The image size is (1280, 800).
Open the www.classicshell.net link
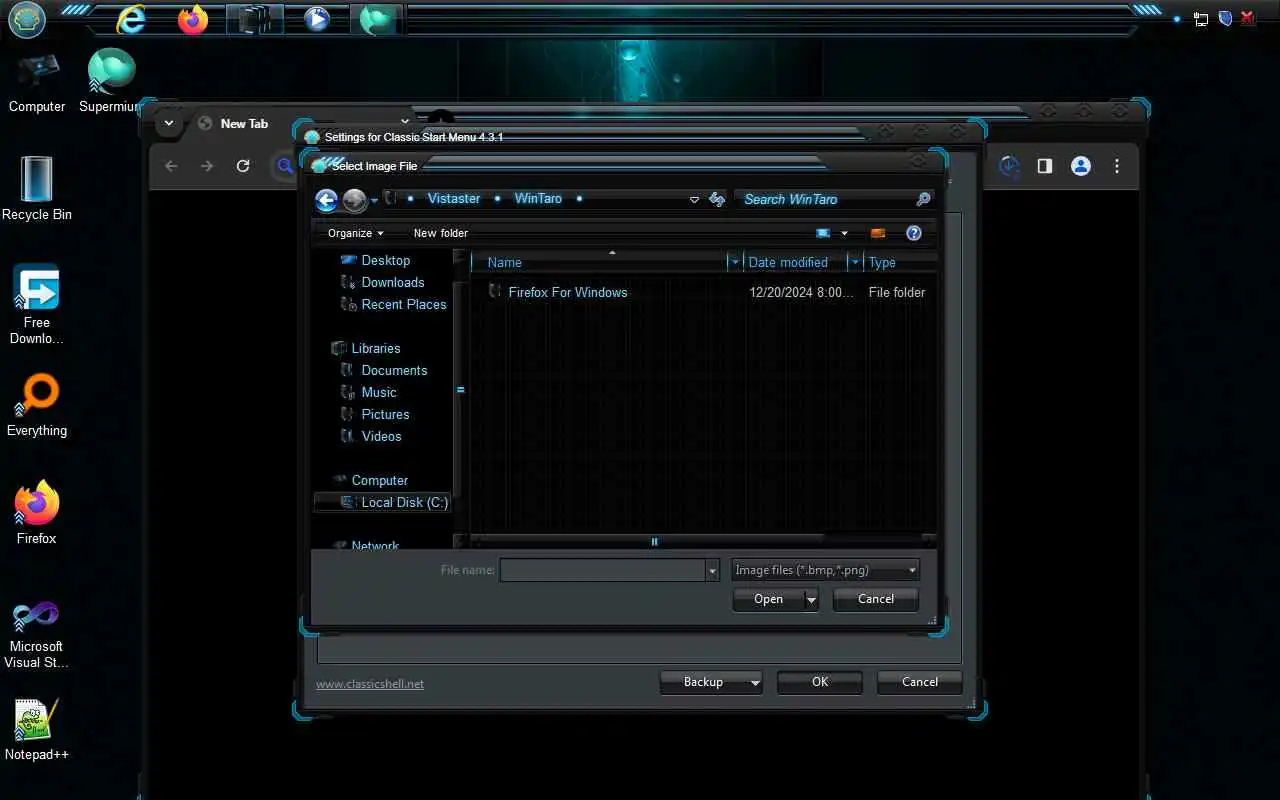[x=370, y=684]
